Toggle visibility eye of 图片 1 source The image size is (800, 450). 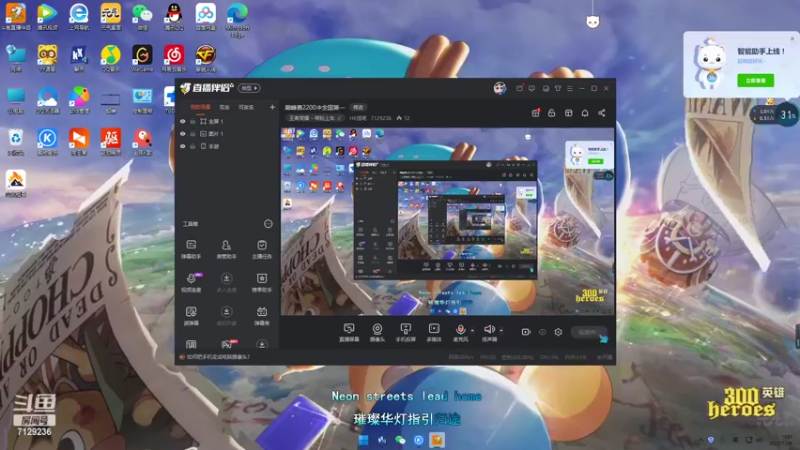point(183,134)
